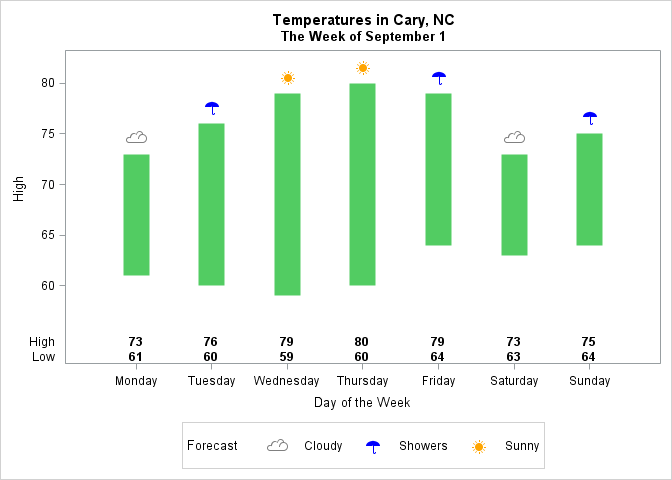672x480 pixels.
Task: Select the green Thursday temperature bar
Action: tap(363, 184)
